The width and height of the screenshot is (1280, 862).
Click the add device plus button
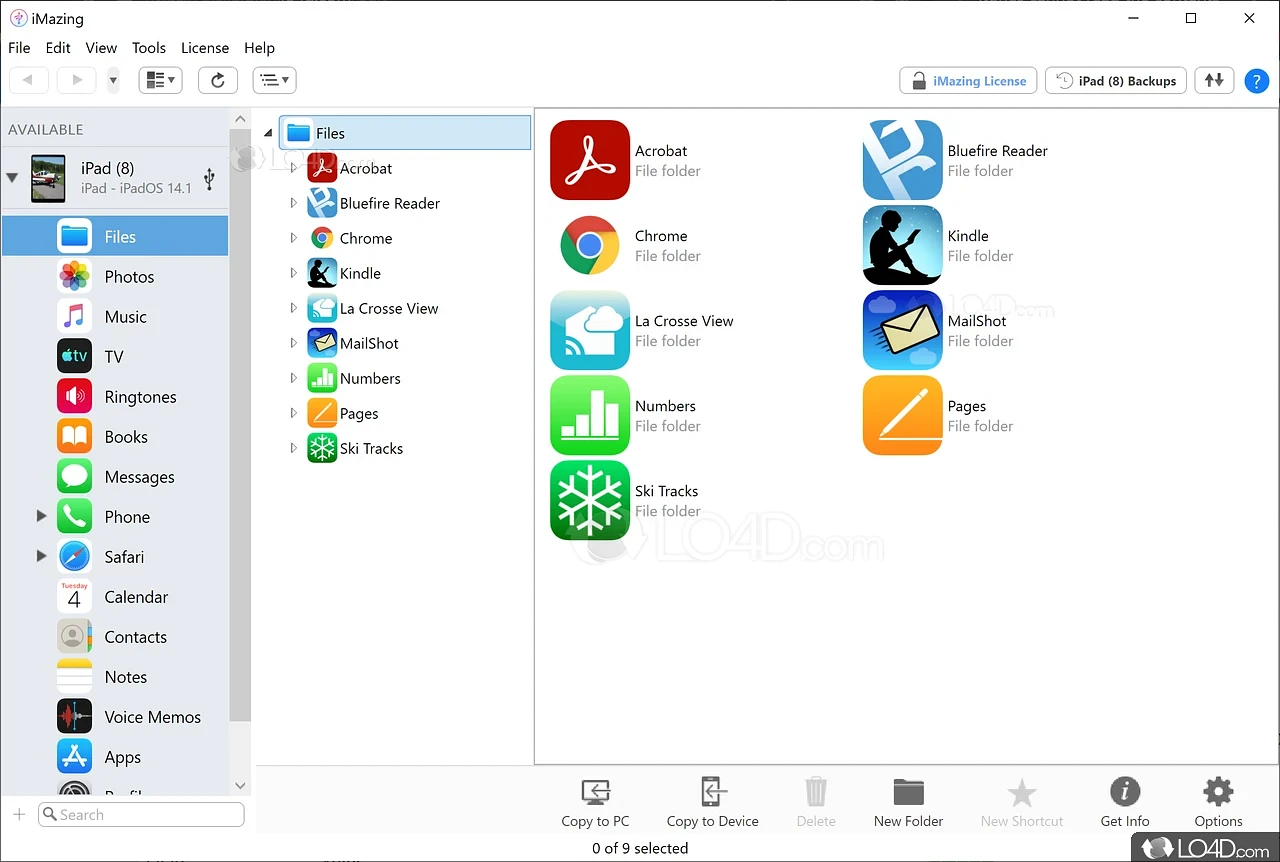(19, 814)
